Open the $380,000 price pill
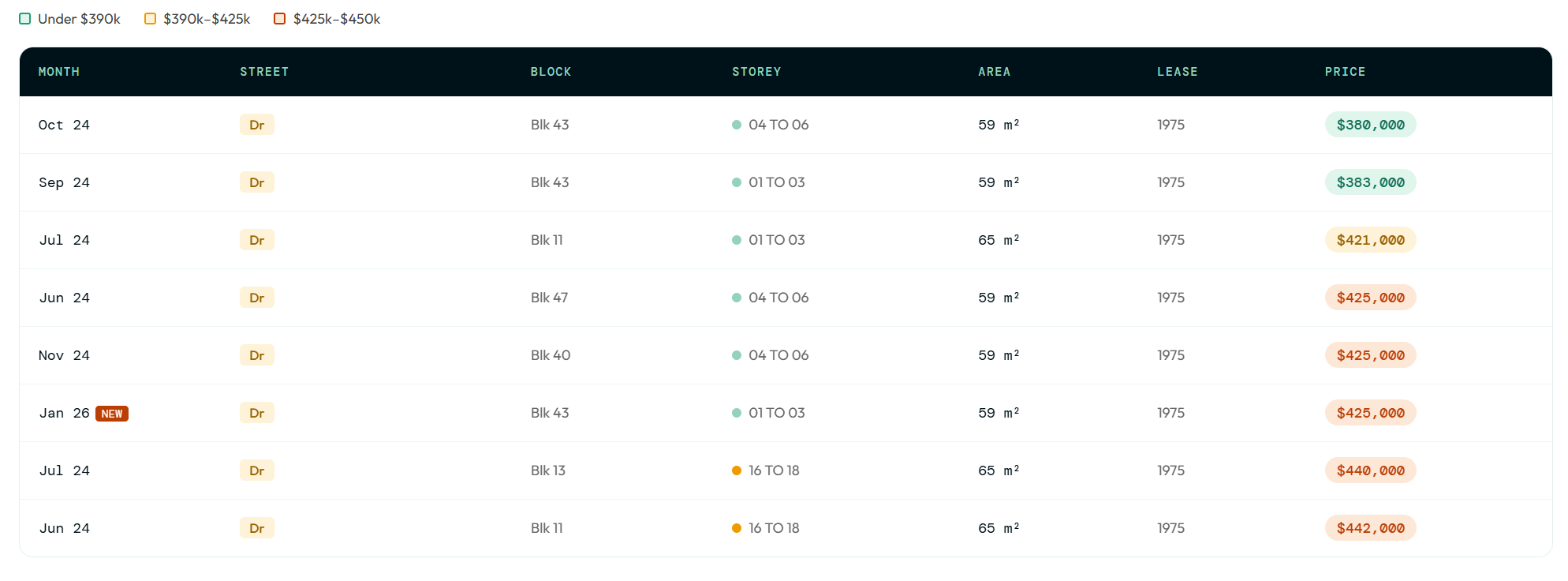 pos(1370,125)
